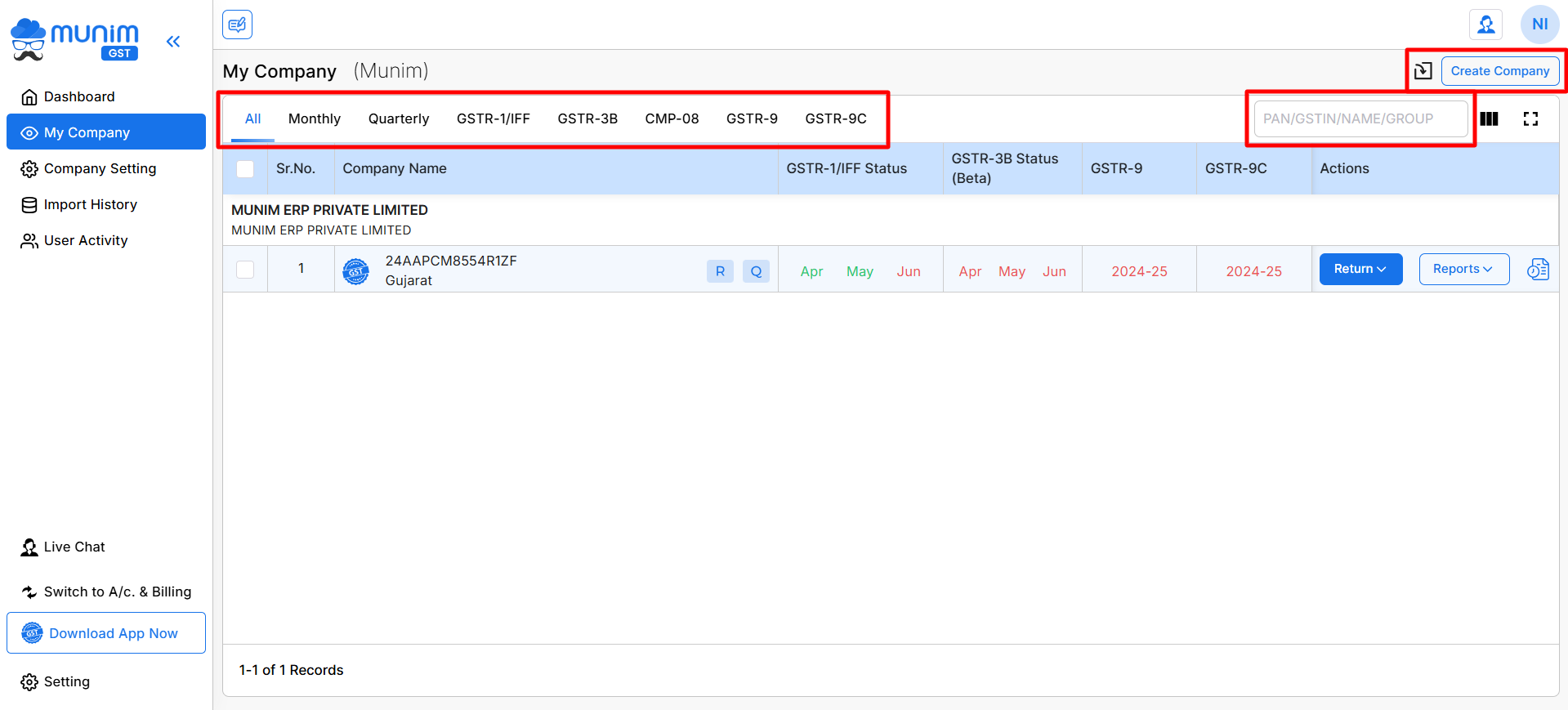
Task: Click the Create Company button
Action: pos(1500,71)
